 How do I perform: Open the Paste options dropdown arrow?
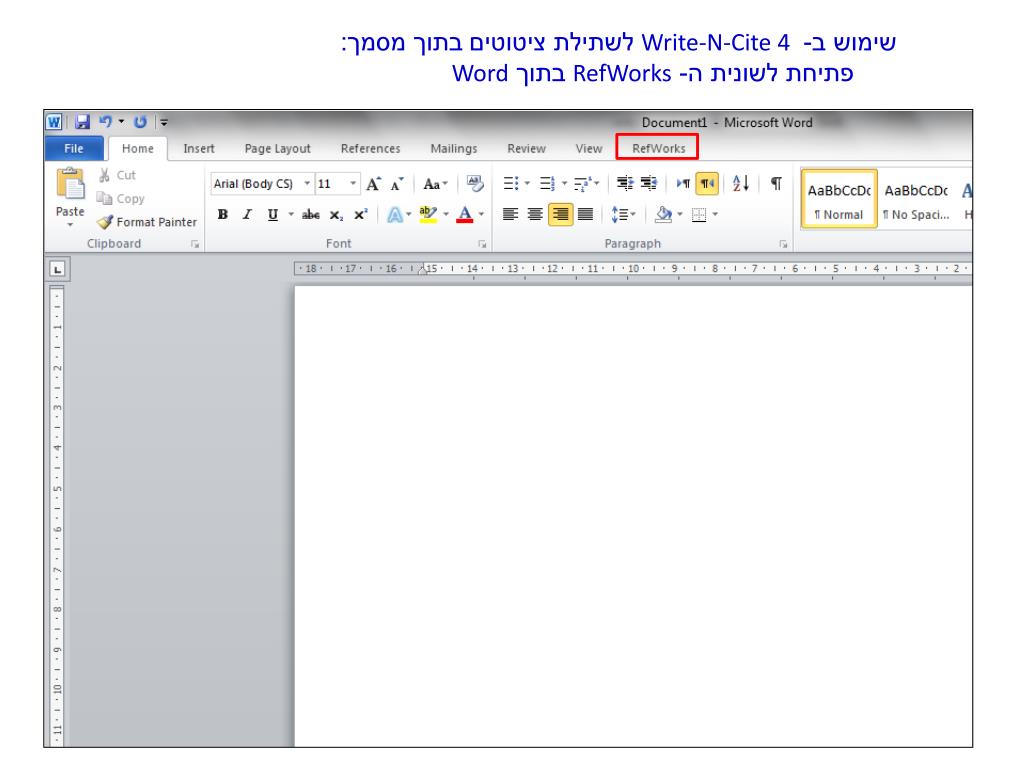(x=70, y=225)
